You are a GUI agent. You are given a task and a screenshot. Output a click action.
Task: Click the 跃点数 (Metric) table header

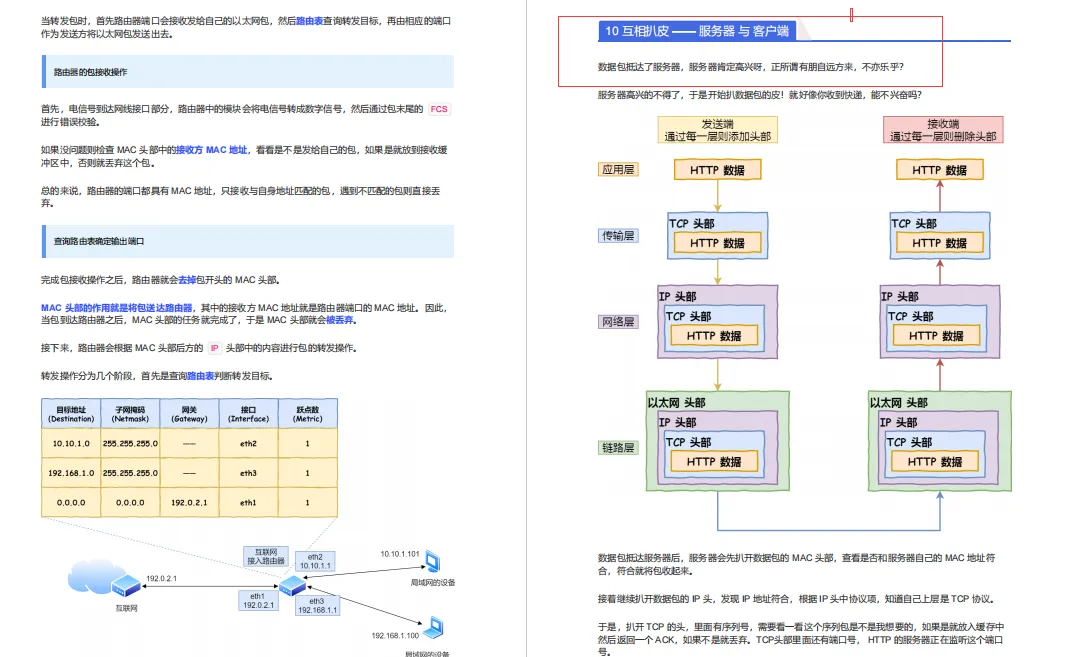click(x=307, y=414)
